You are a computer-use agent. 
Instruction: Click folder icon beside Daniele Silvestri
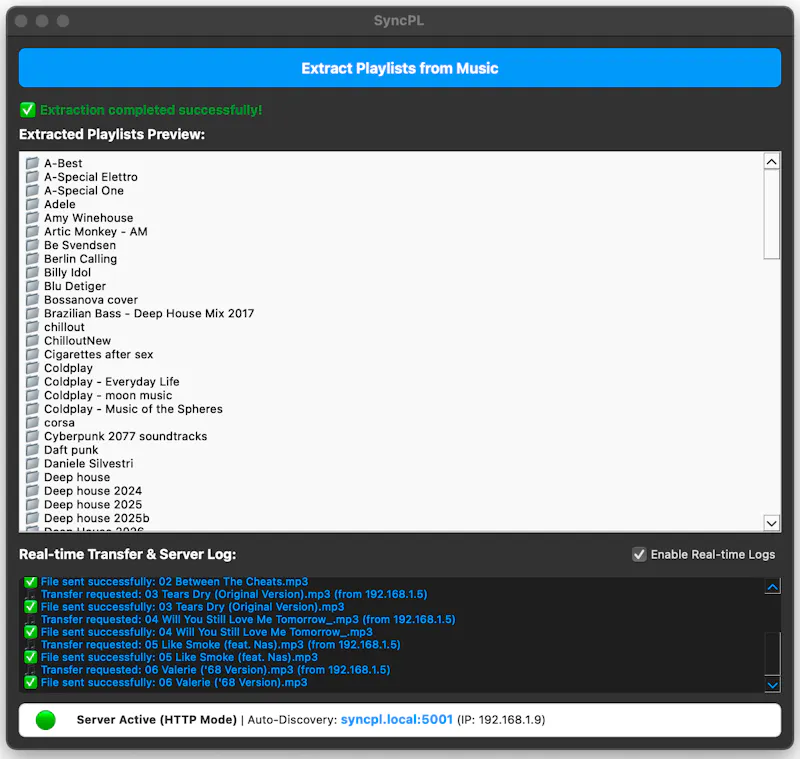coord(33,463)
